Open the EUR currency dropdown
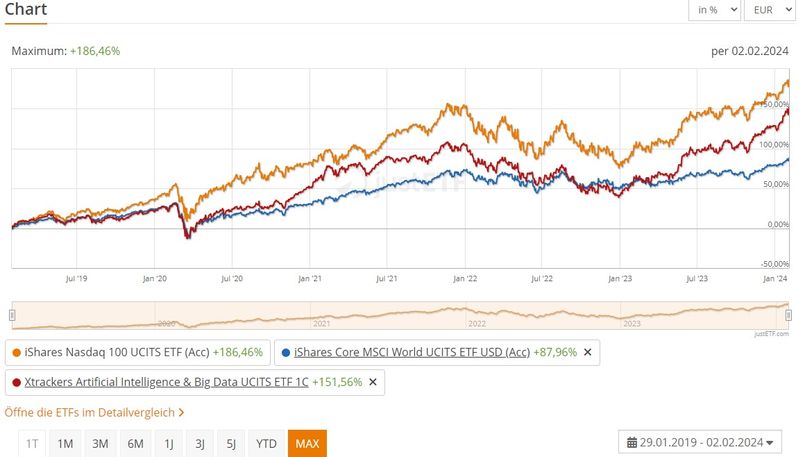This screenshot has width=805, height=457. [x=771, y=9]
